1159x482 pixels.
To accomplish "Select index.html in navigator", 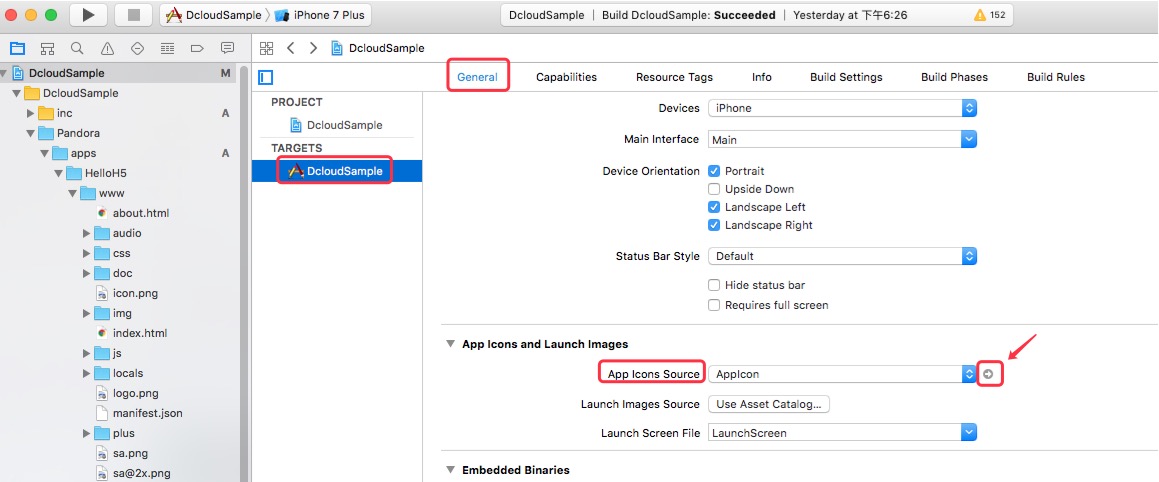I will click(x=140, y=333).
